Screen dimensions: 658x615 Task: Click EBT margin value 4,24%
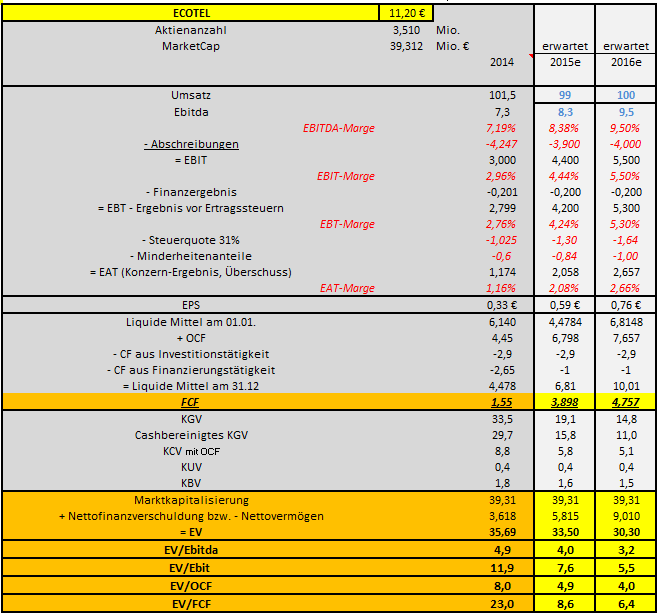pyautogui.click(x=564, y=224)
